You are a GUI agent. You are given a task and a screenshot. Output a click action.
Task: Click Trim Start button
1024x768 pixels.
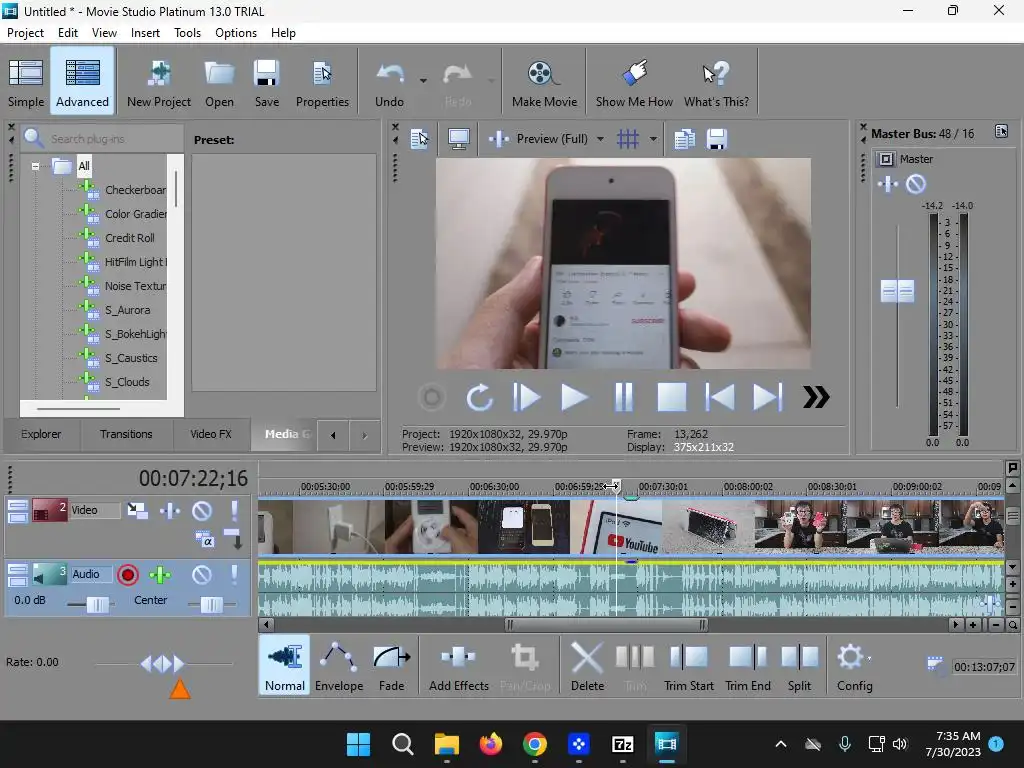pos(688,665)
